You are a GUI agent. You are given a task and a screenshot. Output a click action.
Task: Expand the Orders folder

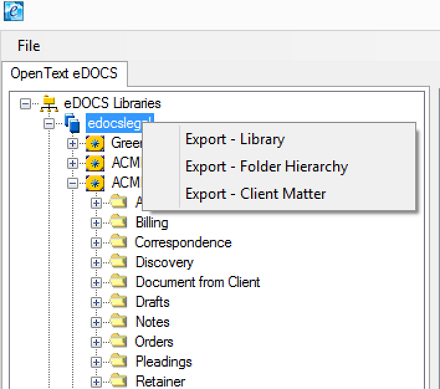pos(96,342)
